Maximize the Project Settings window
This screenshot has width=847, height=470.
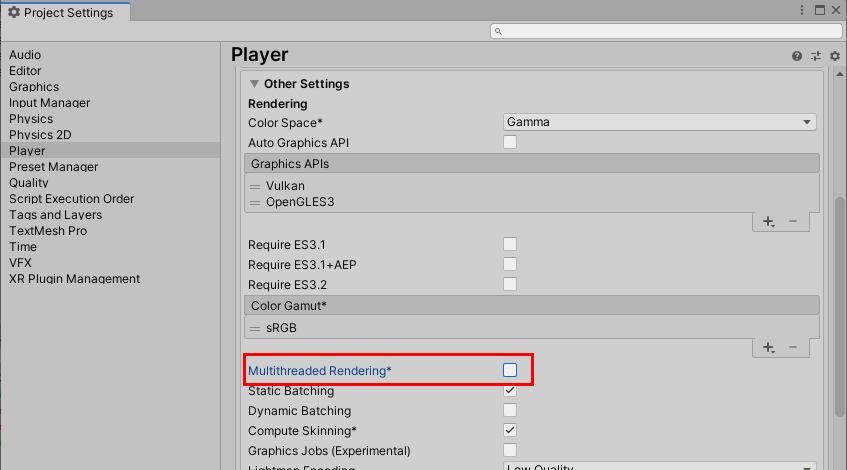coord(820,10)
